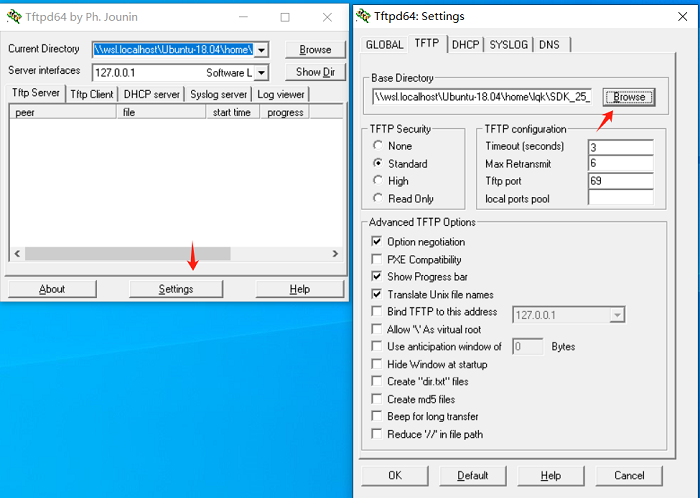
Task: Enable Hide Window at startup
Action: [377, 364]
